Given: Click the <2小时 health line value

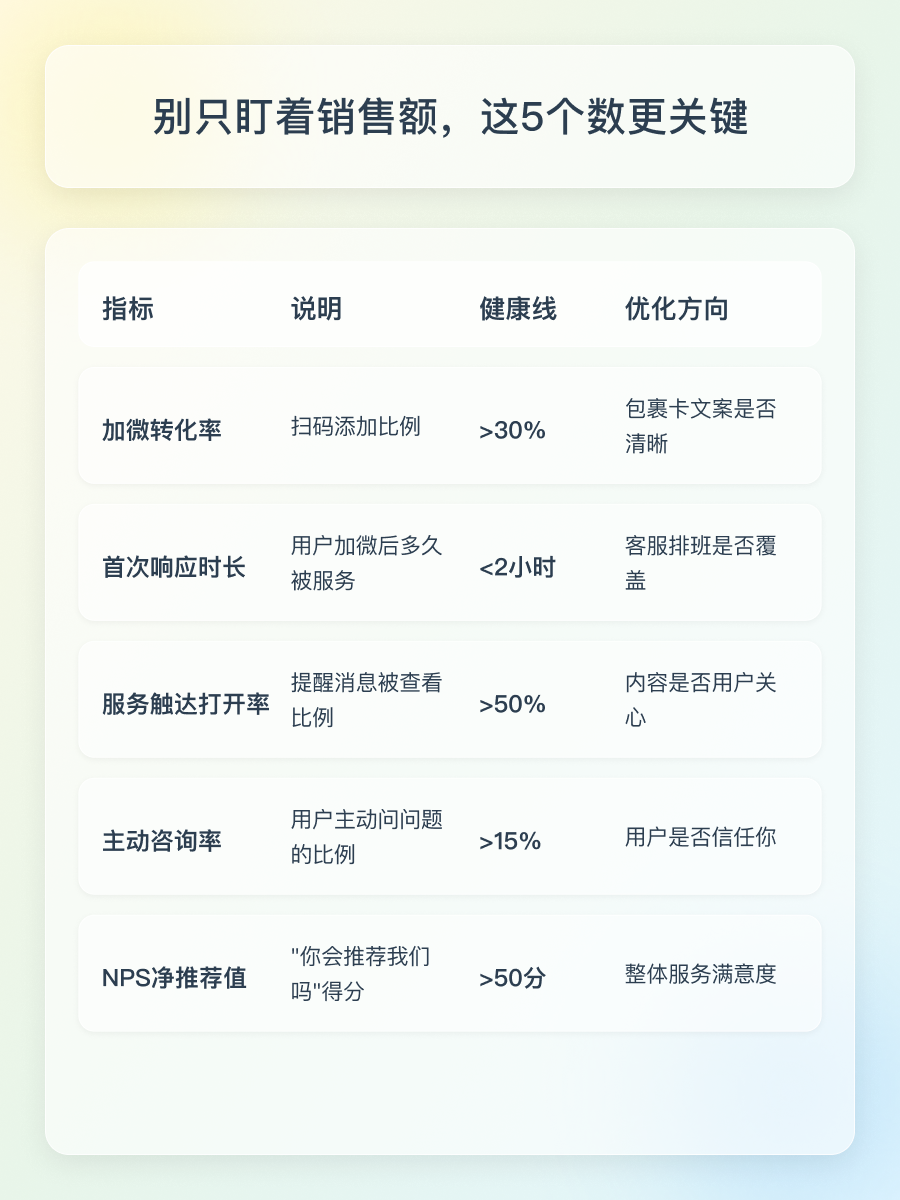Looking at the screenshot, I should 517,568.
